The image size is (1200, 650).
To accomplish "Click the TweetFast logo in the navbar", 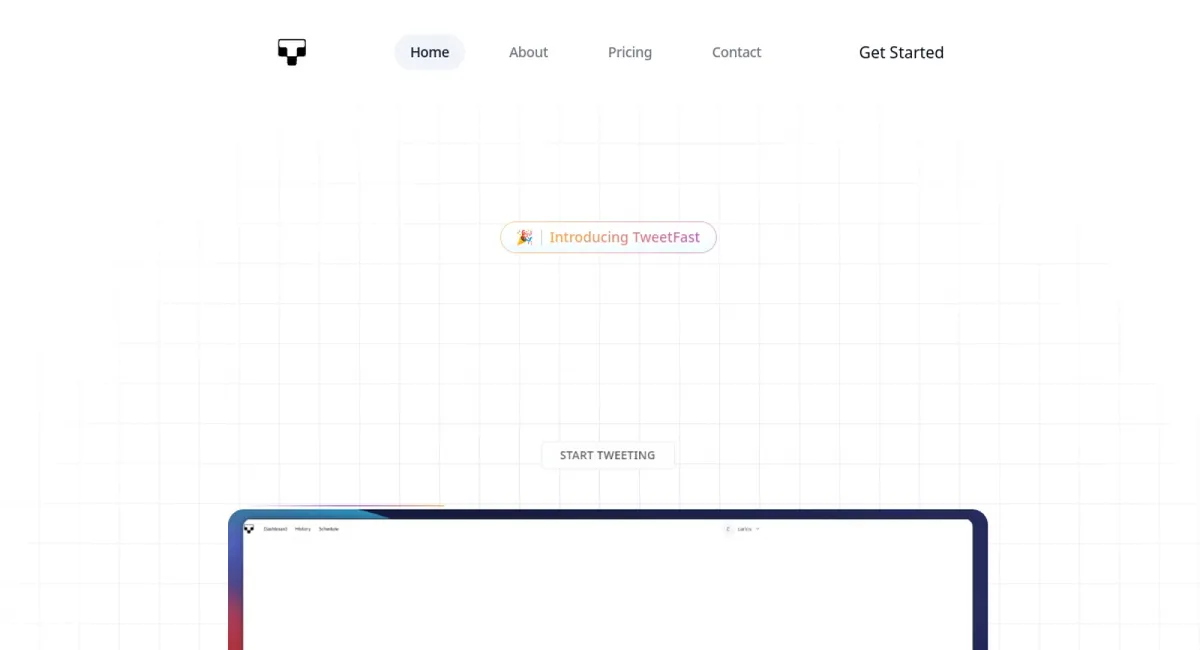I will [x=292, y=52].
